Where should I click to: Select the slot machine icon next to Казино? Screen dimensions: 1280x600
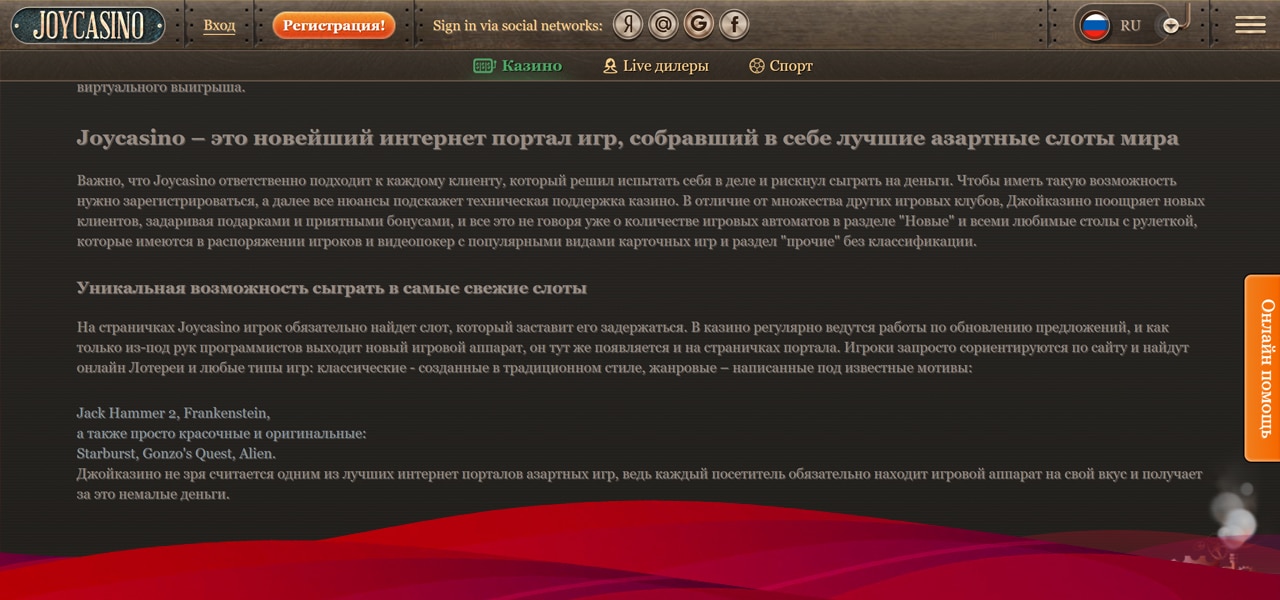[483, 65]
